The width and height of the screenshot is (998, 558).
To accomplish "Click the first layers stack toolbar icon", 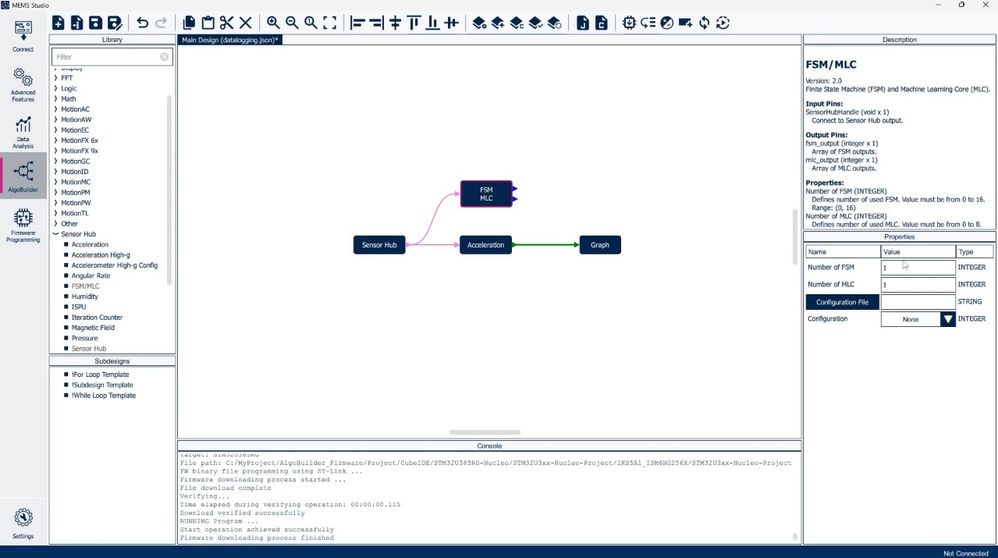I will pyautogui.click(x=479, y=23).
